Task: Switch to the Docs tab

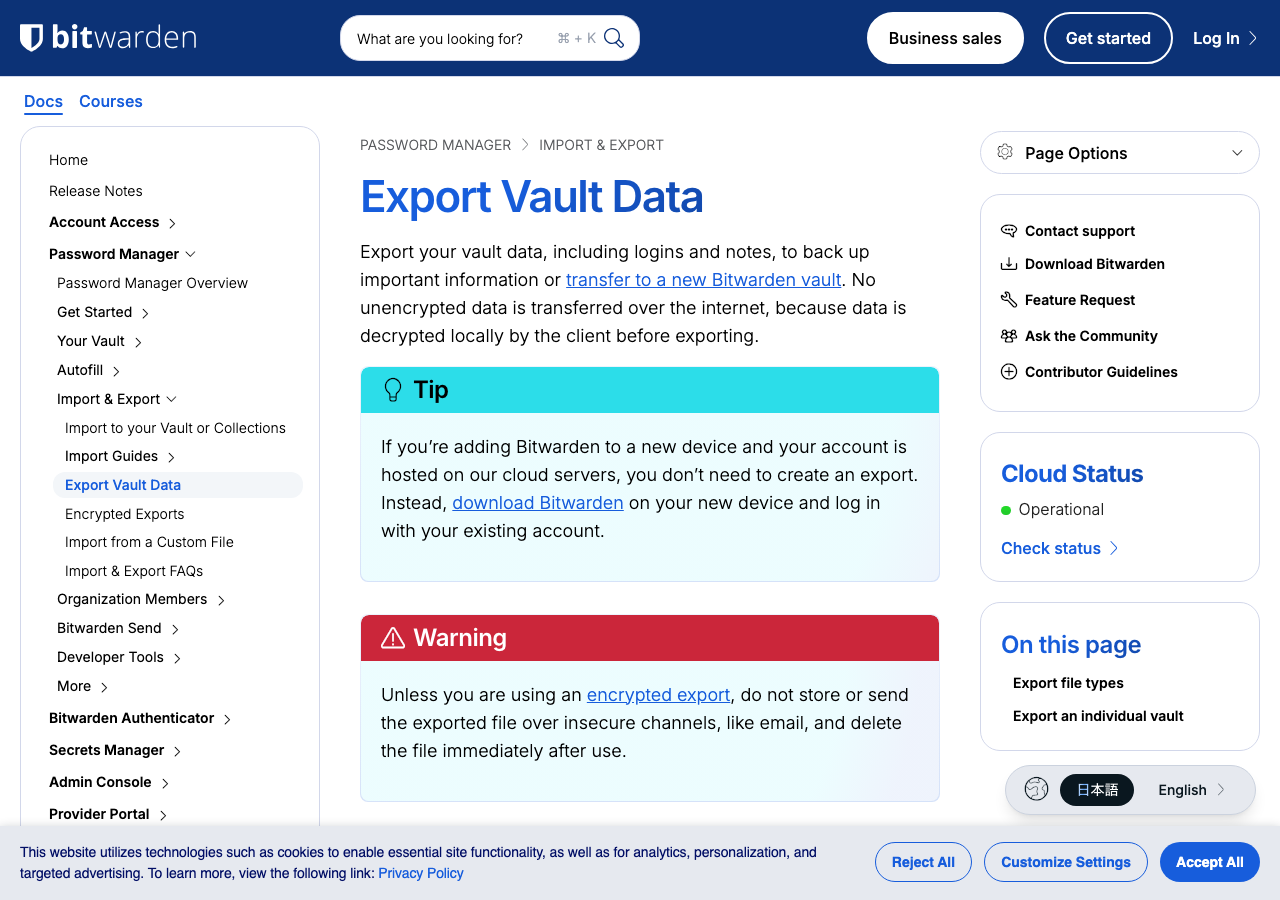Action: tap(43, 102)
